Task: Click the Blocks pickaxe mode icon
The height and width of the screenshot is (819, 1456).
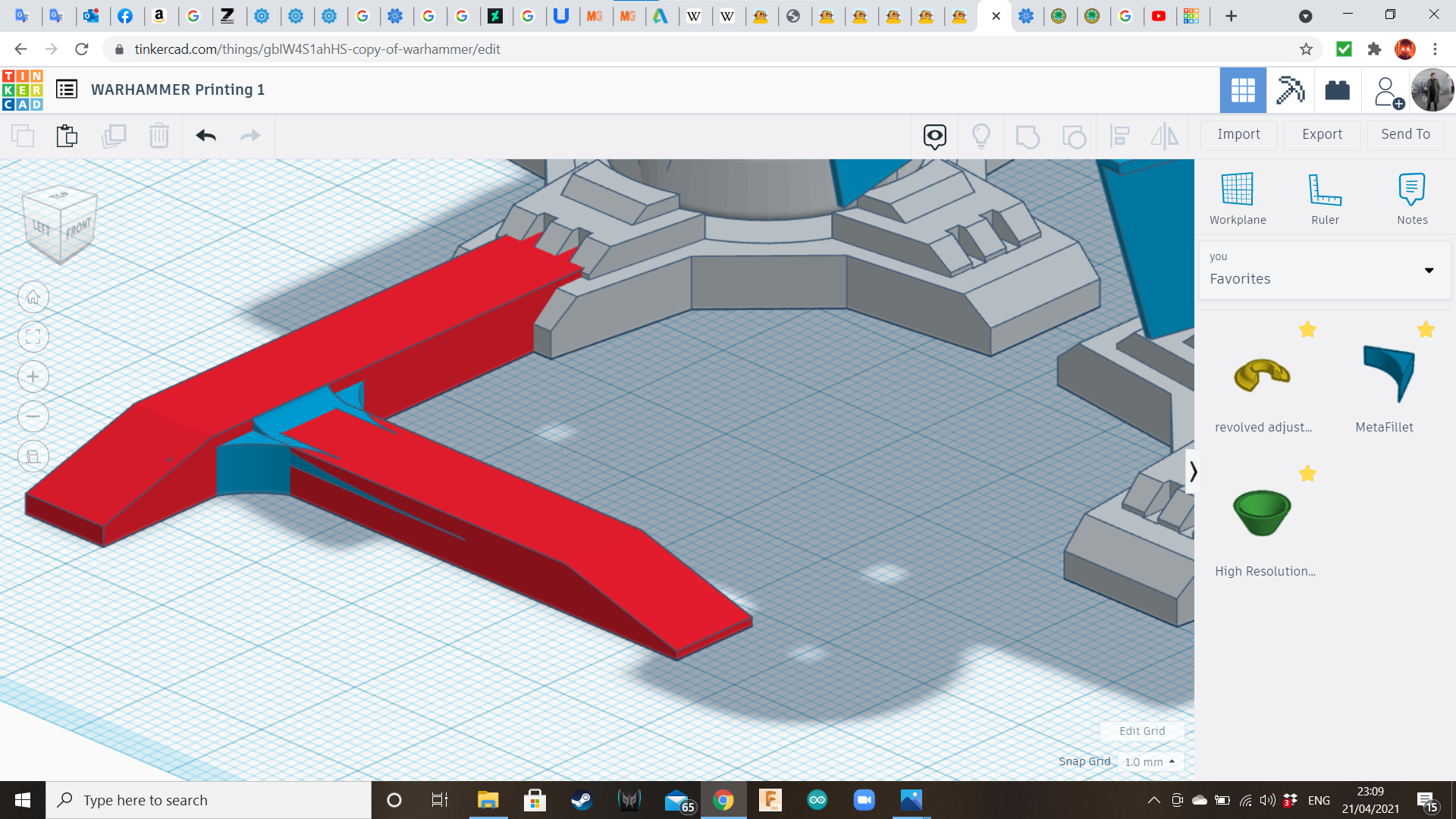Action: coord(1290,90)
